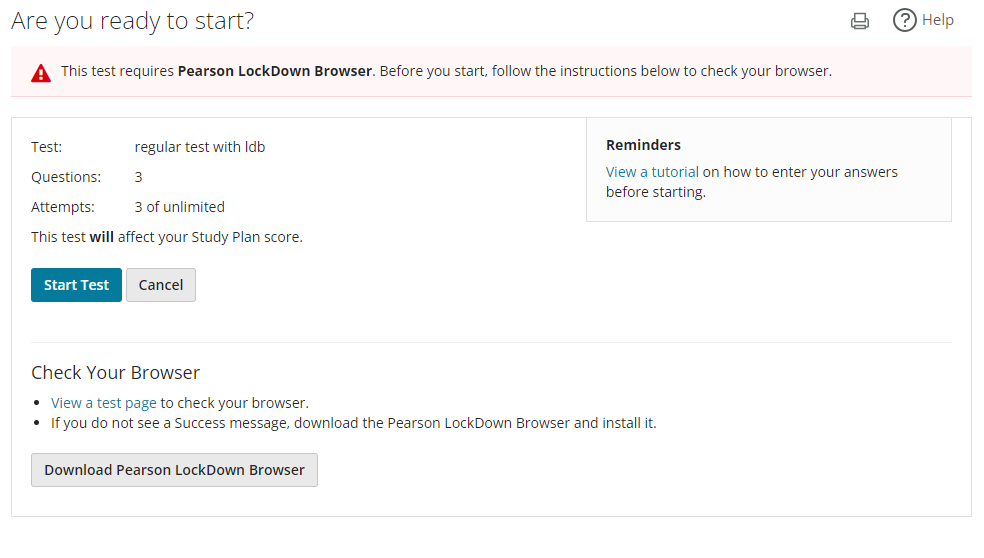This screenshot has width=984, height=558.
Task: Follow the View a test page link
Action: click(x=104, y=403)
